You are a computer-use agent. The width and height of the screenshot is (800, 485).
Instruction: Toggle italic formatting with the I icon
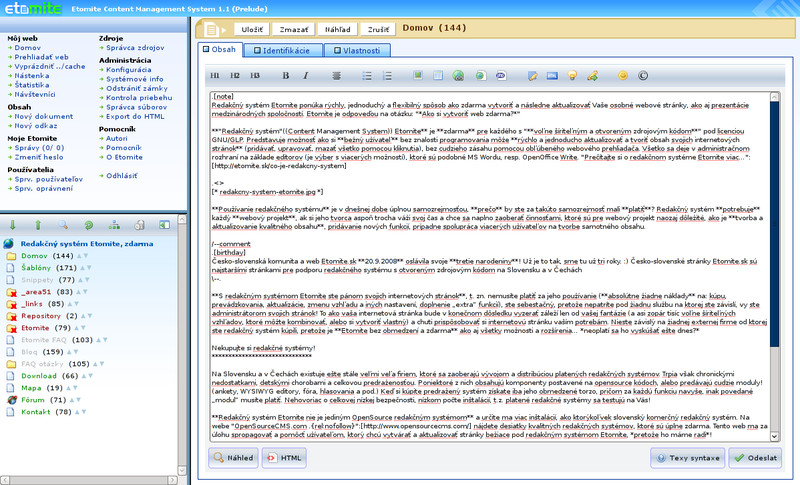[x=306, y=75]
